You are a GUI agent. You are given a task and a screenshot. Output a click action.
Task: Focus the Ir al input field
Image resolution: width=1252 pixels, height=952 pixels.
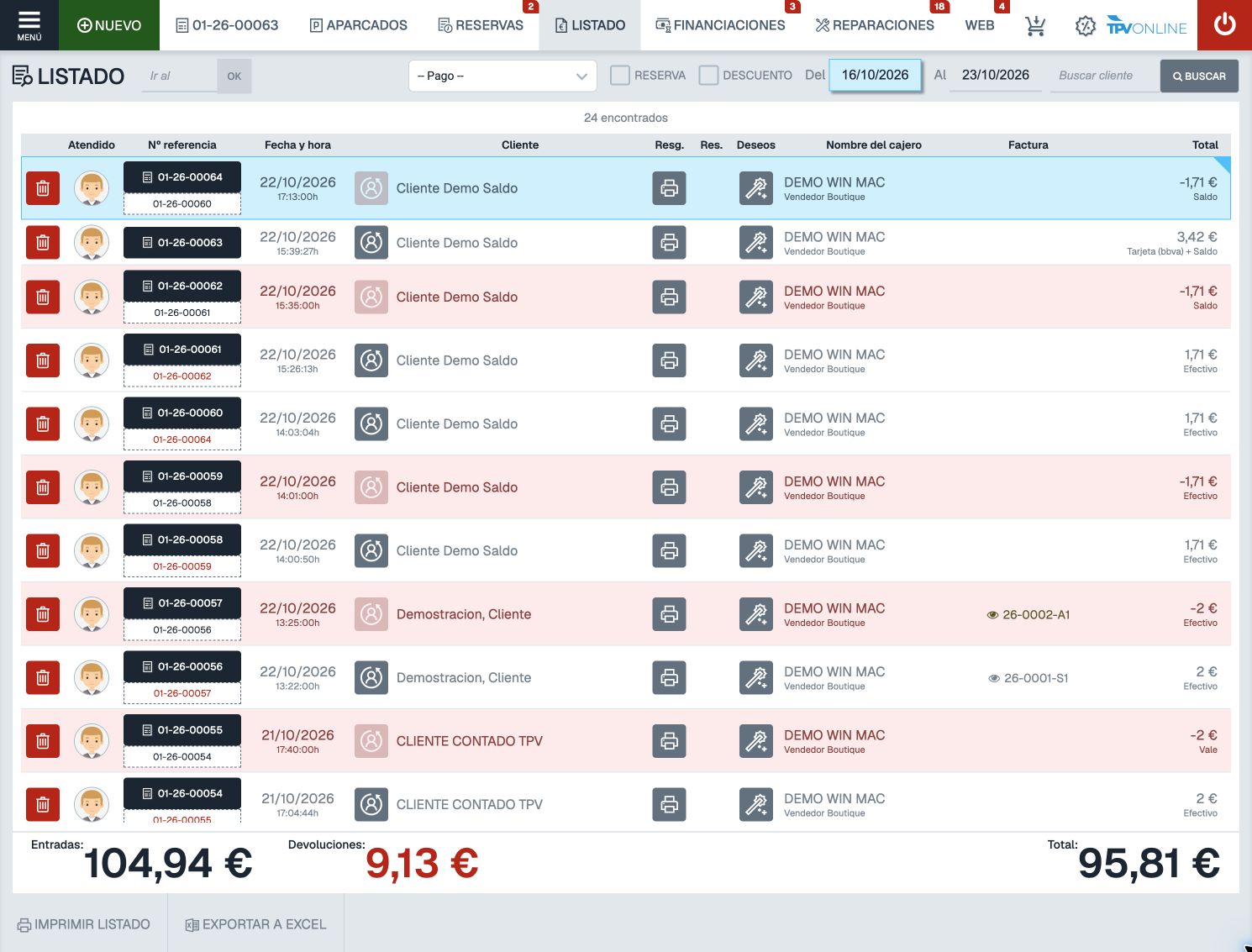[179, 76]
